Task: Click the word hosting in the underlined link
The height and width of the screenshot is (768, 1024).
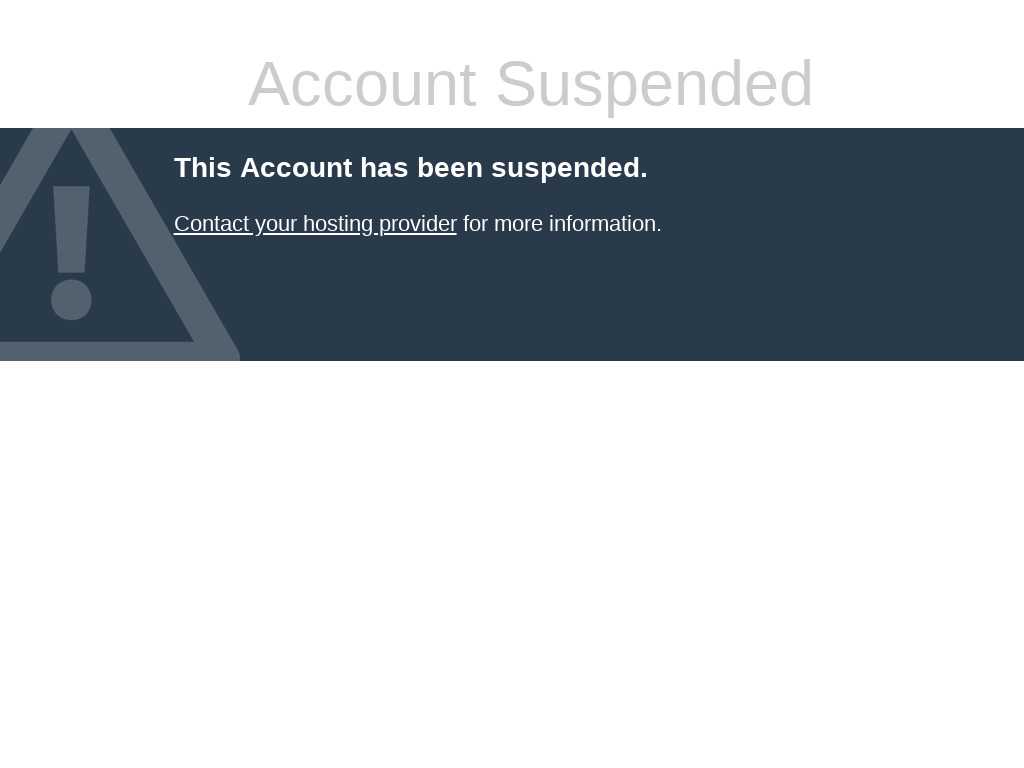Action: [338, 224]
